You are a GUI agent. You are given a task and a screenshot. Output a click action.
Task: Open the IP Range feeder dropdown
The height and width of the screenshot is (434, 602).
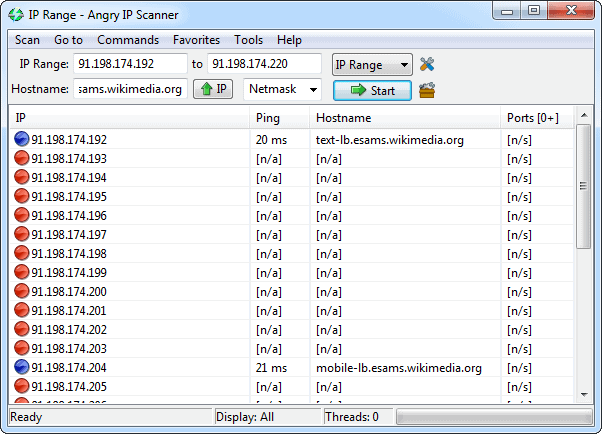(372, 65)
